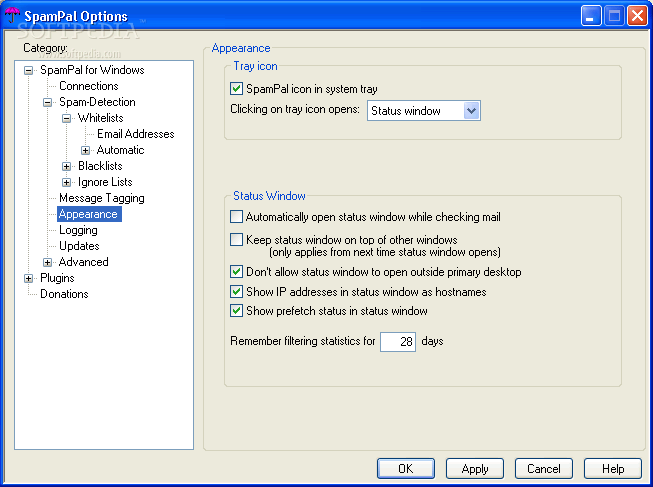This screenshot has width=653, height=487.
Task: Select the Automatic whitelist category
Action: (x=120, y=150)
